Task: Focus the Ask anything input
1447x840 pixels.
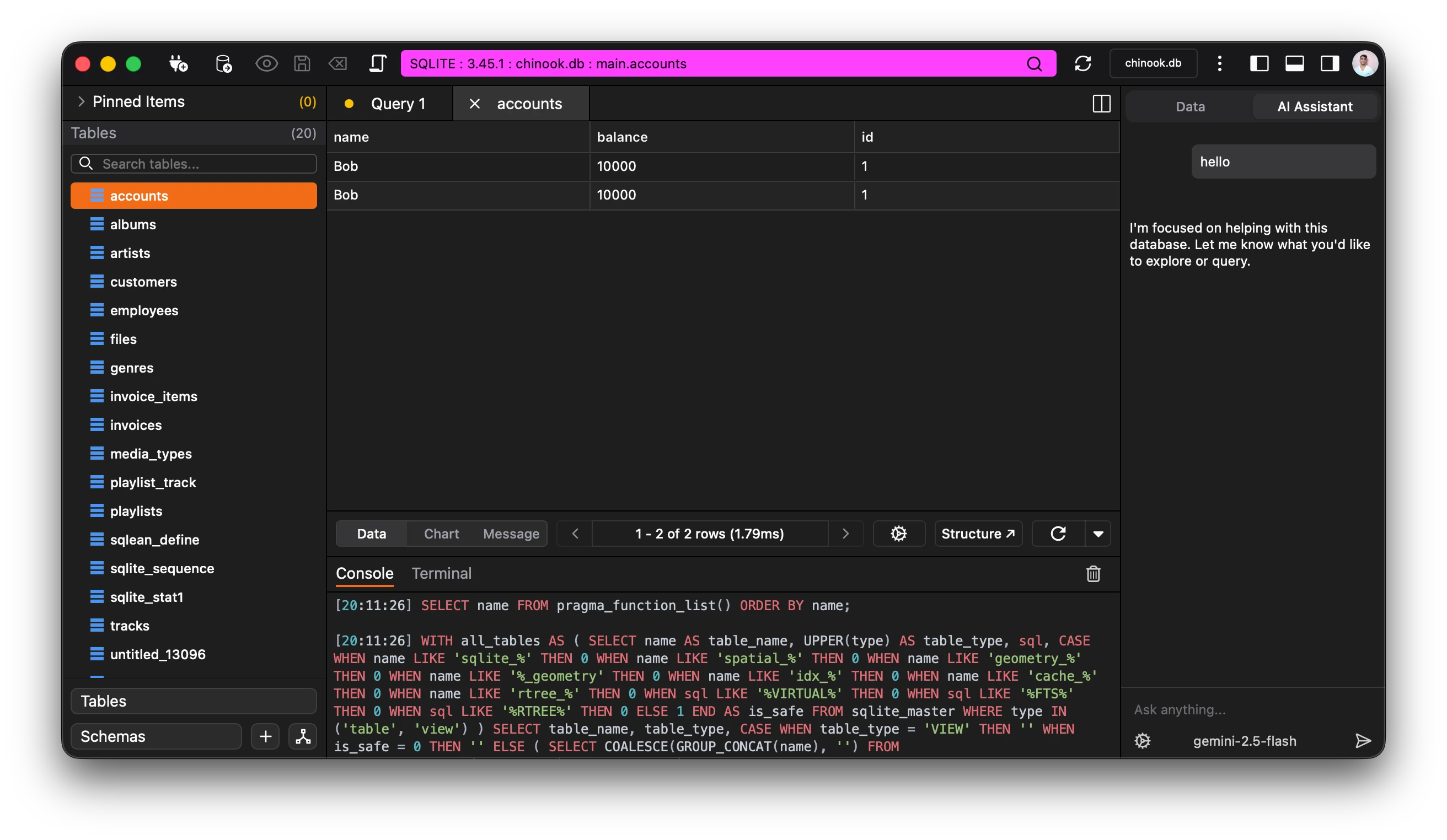Action: [x=1252, y=710]
